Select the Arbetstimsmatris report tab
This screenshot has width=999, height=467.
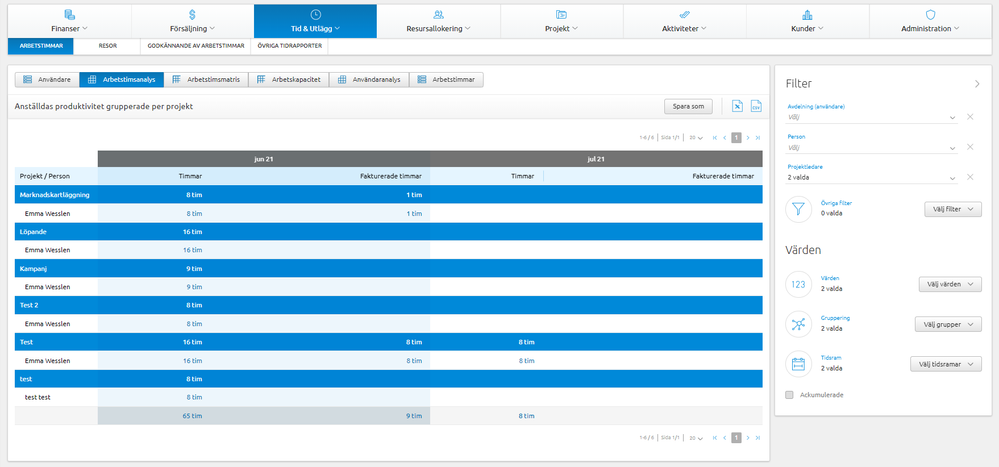206,80
